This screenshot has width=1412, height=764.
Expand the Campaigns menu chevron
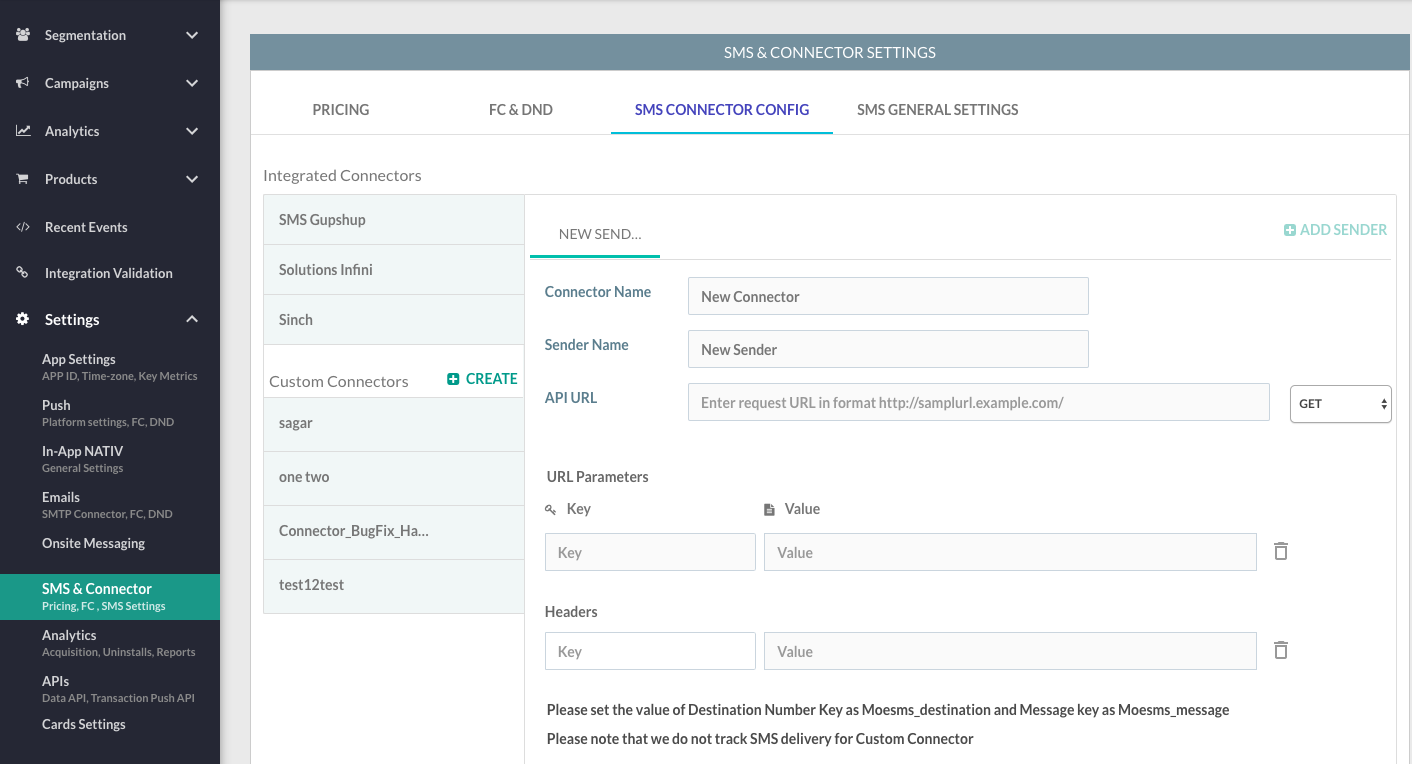(192, 83)
